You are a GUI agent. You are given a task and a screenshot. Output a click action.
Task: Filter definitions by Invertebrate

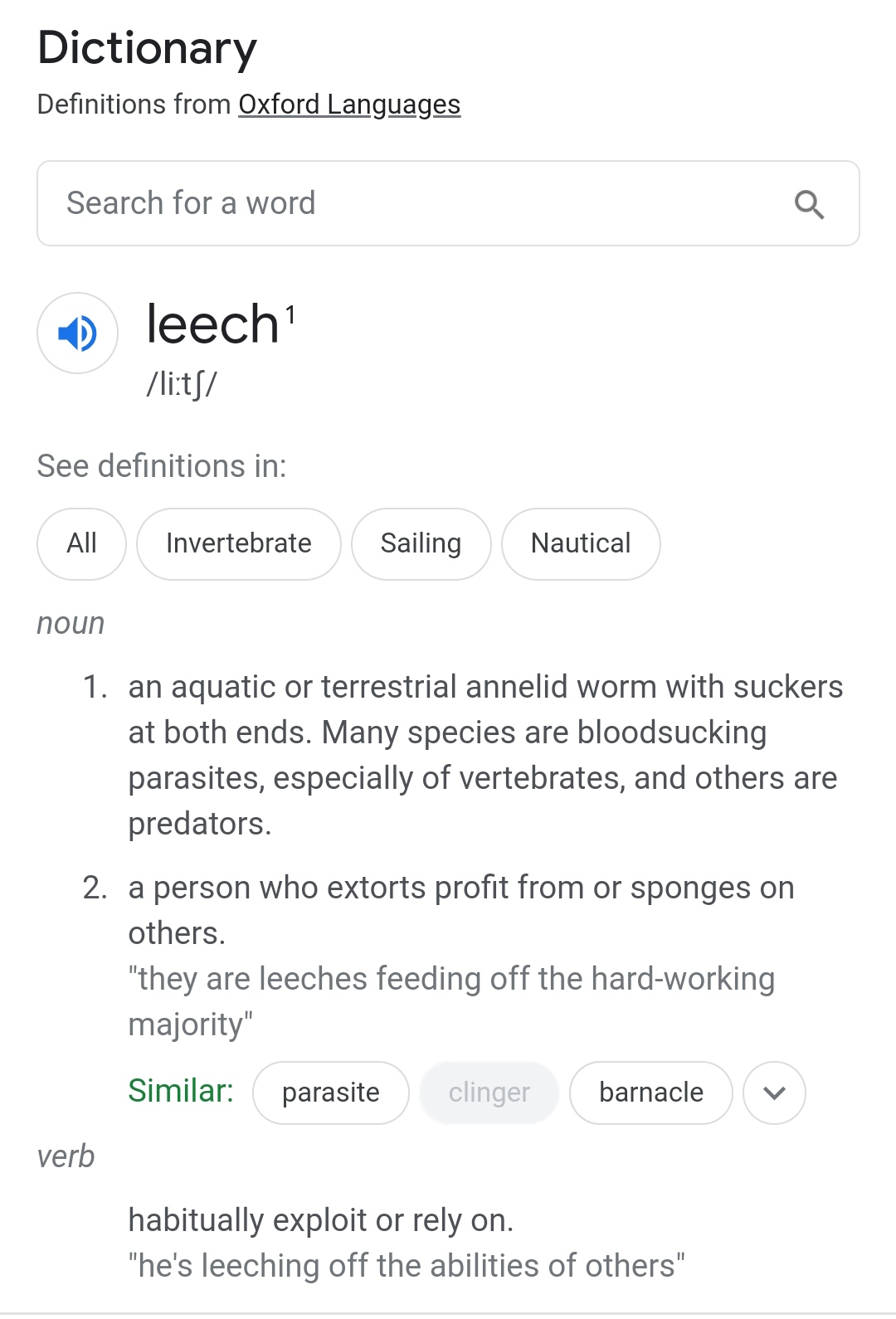(x=239, y=543)
